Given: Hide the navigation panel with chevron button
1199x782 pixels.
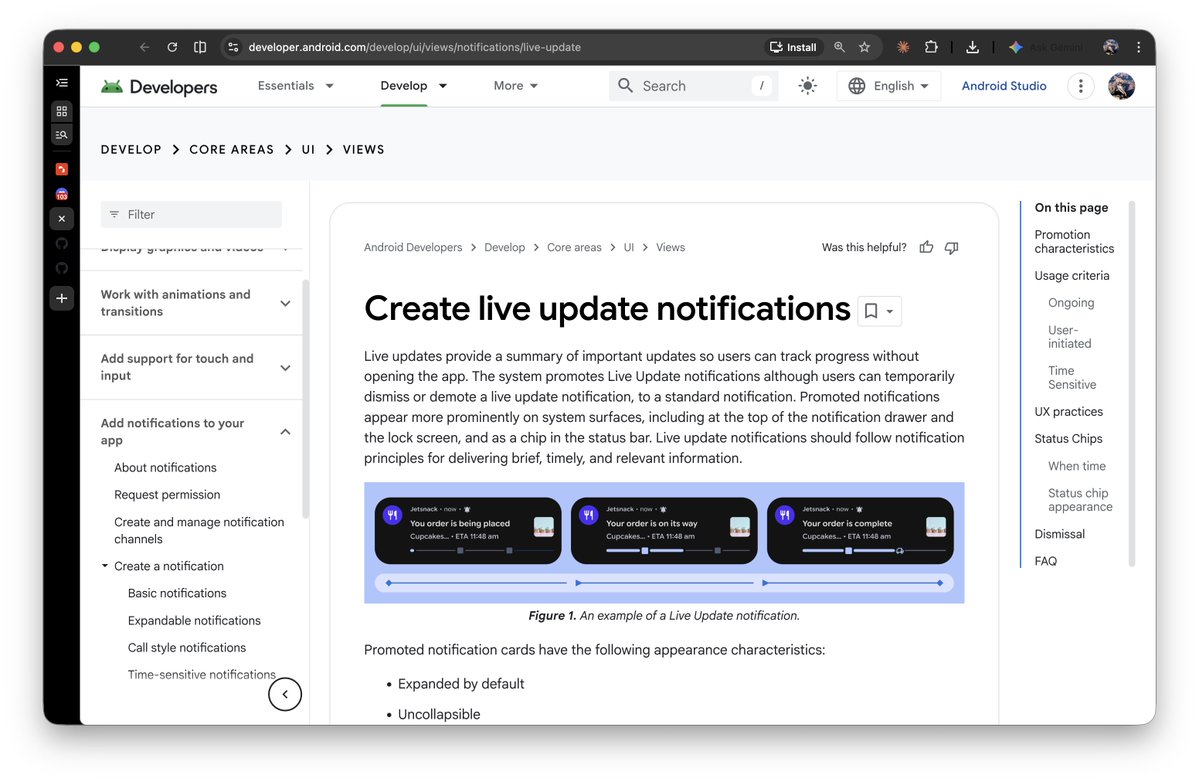Looking at the screenshot, I should (284, 694).
